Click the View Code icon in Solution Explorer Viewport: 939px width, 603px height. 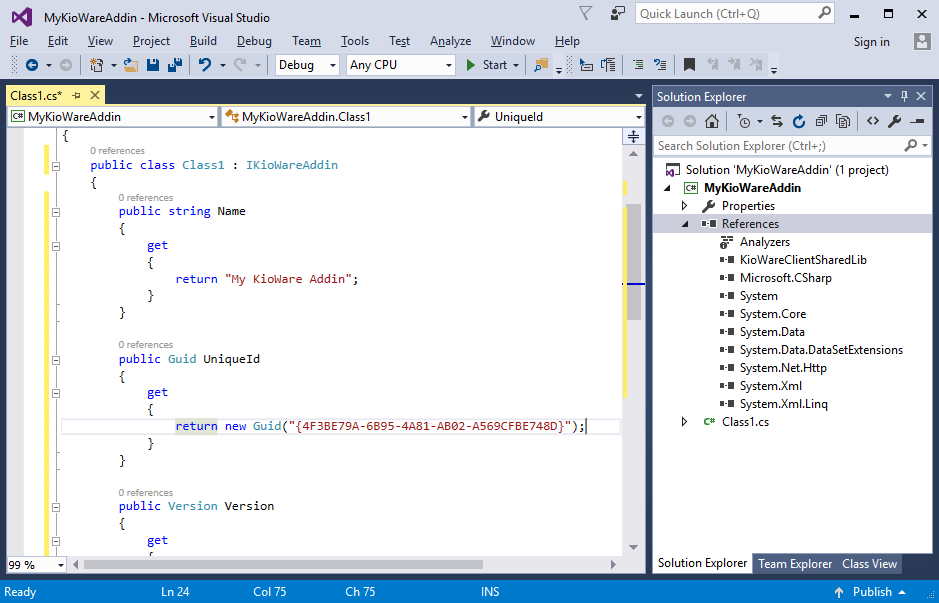point(873,122)
